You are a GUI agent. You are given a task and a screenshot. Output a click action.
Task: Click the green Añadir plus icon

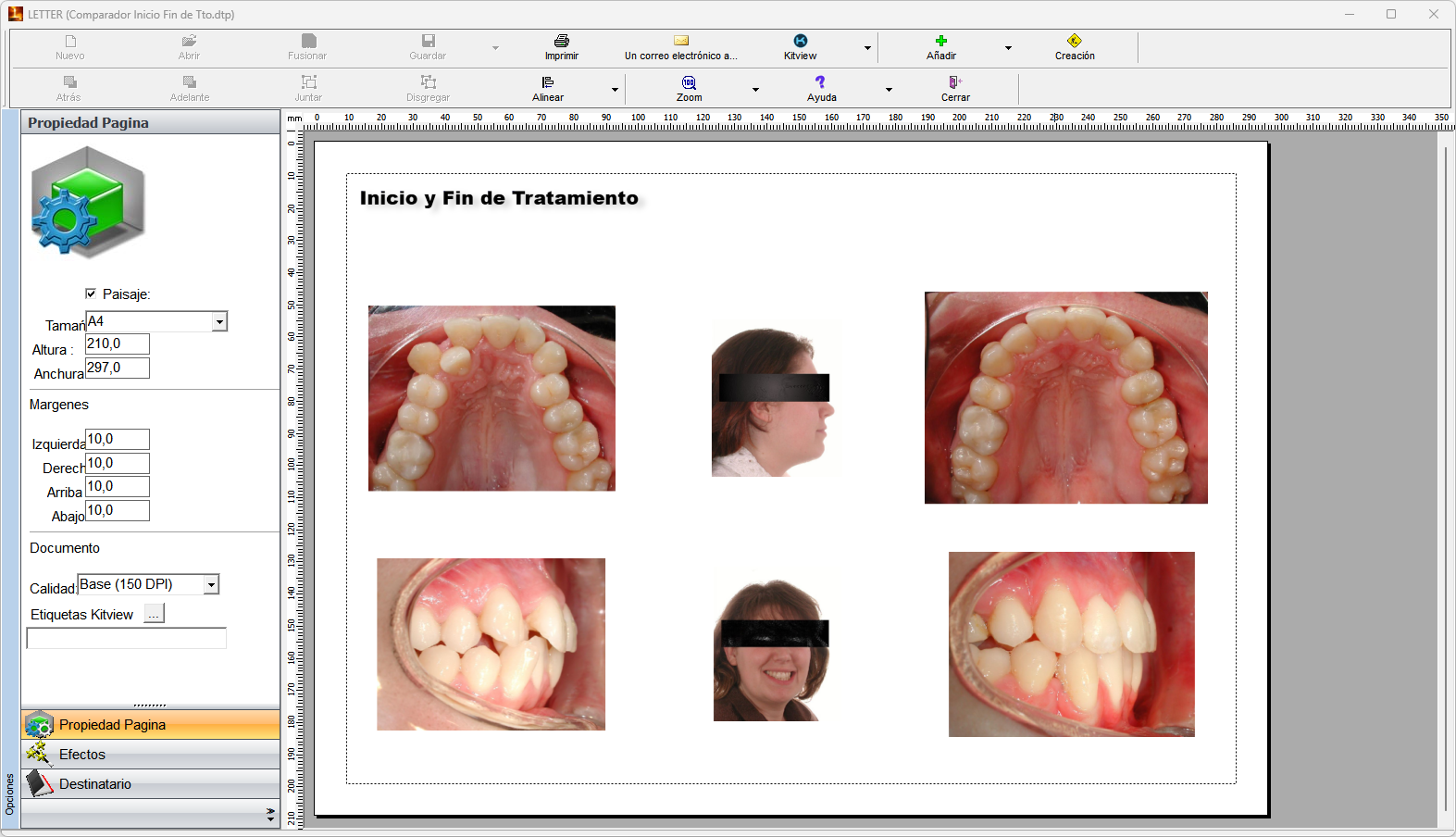point(940,41)
